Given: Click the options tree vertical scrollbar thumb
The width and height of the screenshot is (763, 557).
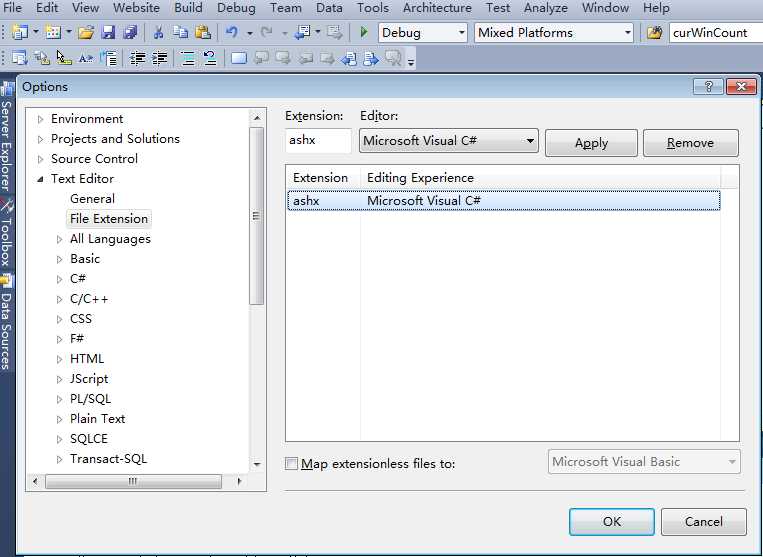Looking at the screenshot, I should [x=256, y=216].
